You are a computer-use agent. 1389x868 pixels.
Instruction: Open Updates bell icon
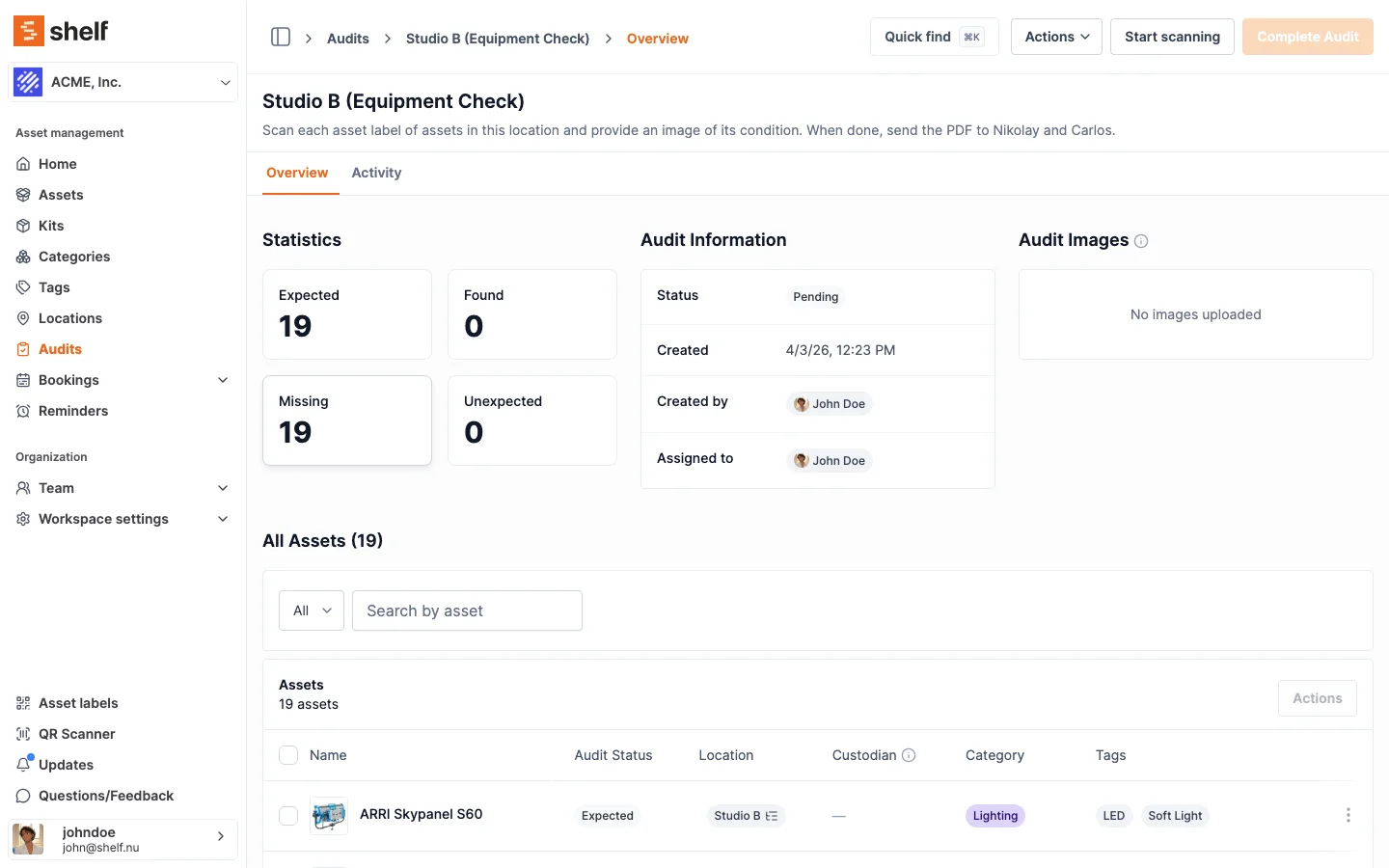click(x=23, y=765)
